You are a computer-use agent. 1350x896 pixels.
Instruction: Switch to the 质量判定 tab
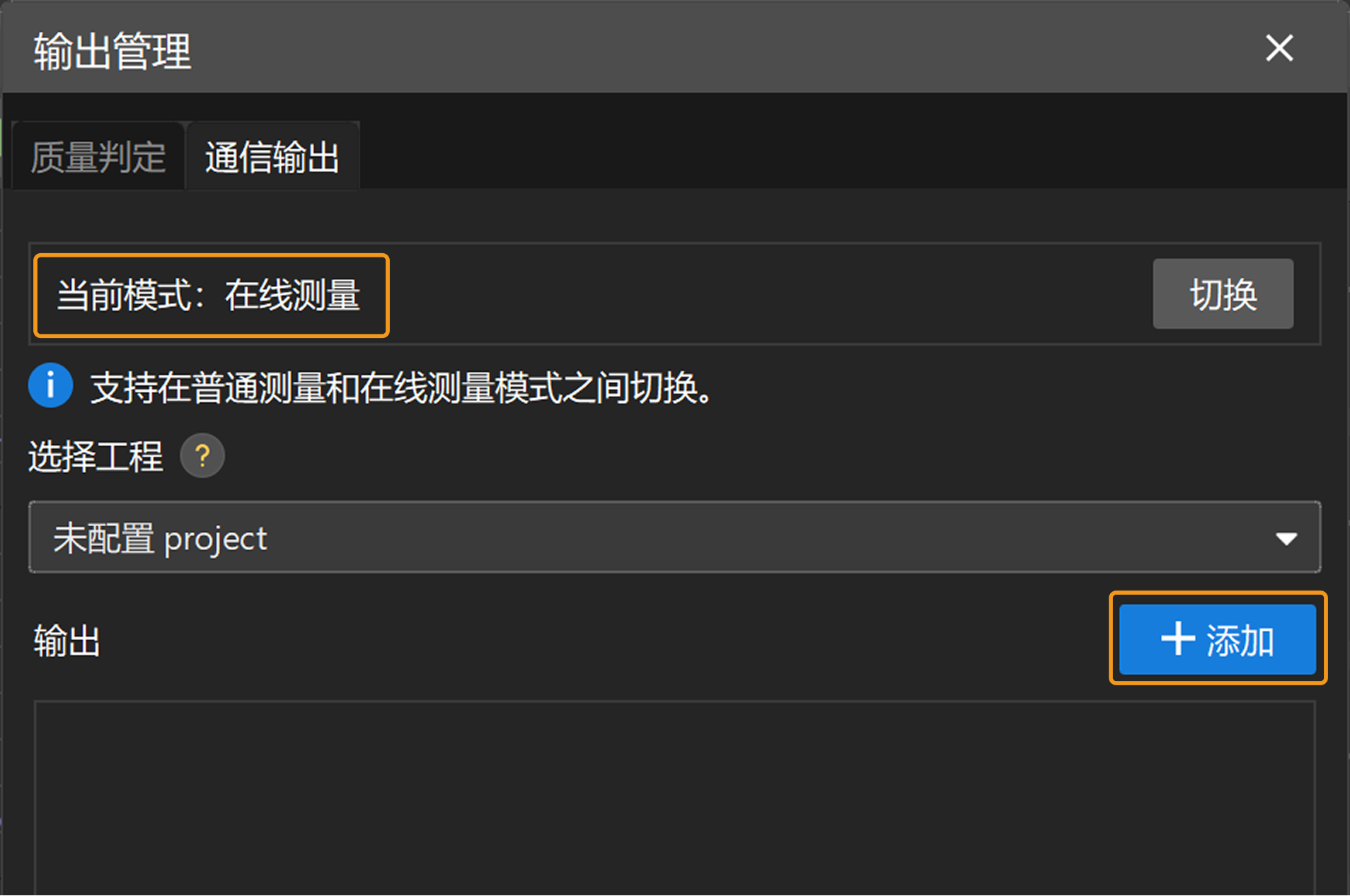pos(97,155)
